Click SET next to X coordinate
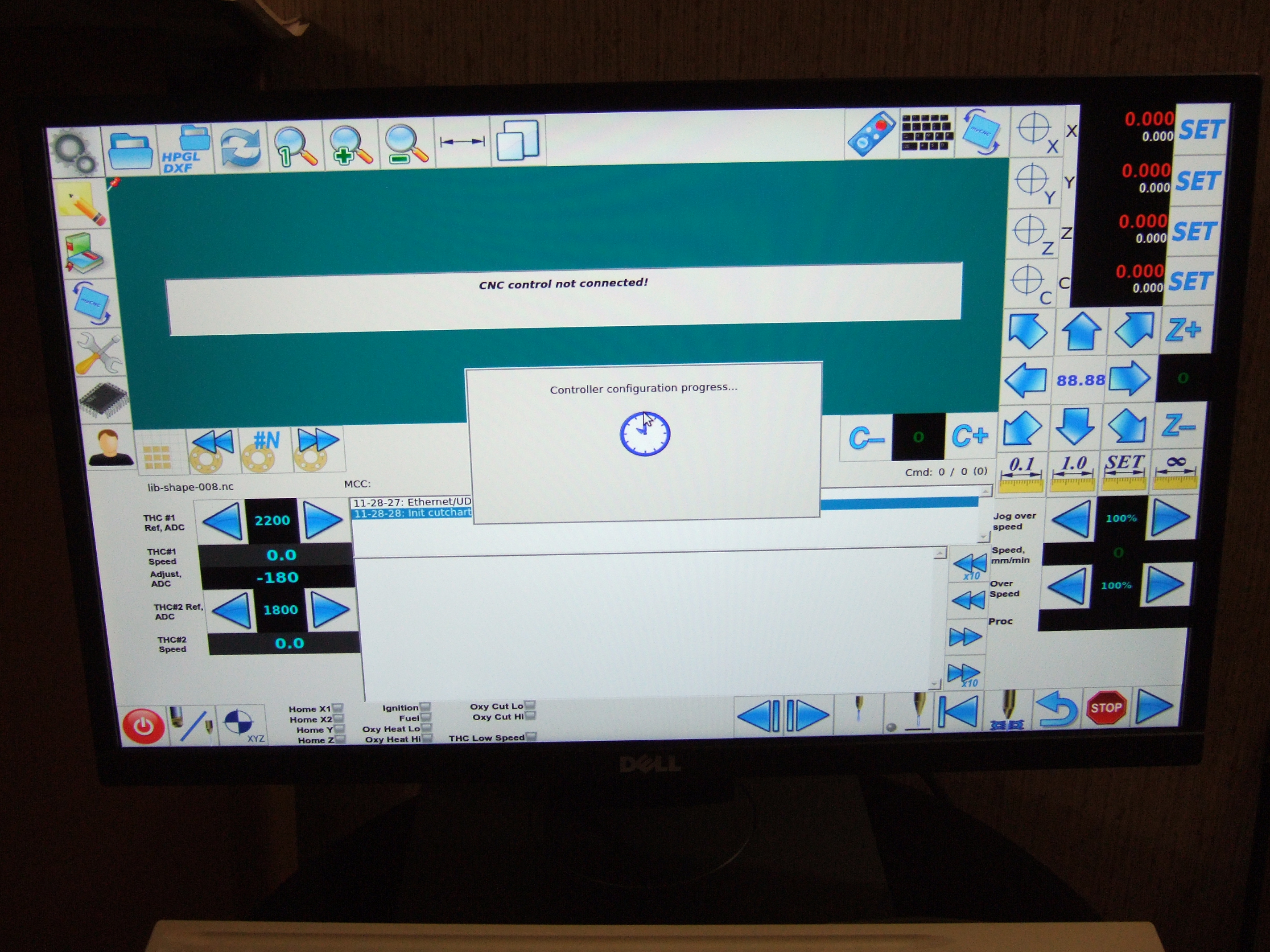 click(x=1201, y=130)
